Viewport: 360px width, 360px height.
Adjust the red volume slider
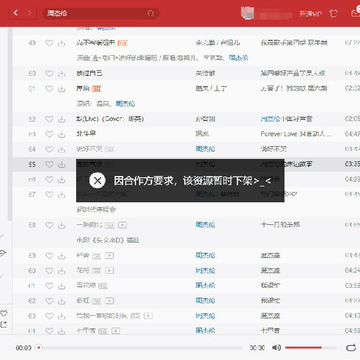(x=311, y=348)
